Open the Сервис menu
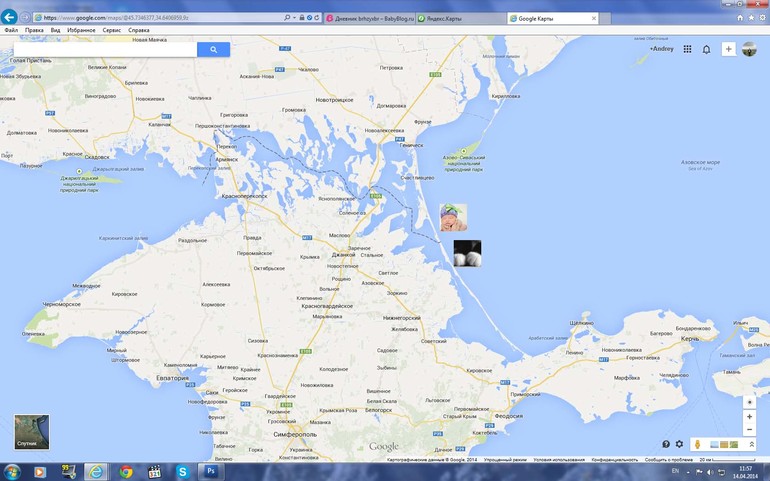Image resolution: width=770 pixels, height=481 pixels. pos(111,30)
